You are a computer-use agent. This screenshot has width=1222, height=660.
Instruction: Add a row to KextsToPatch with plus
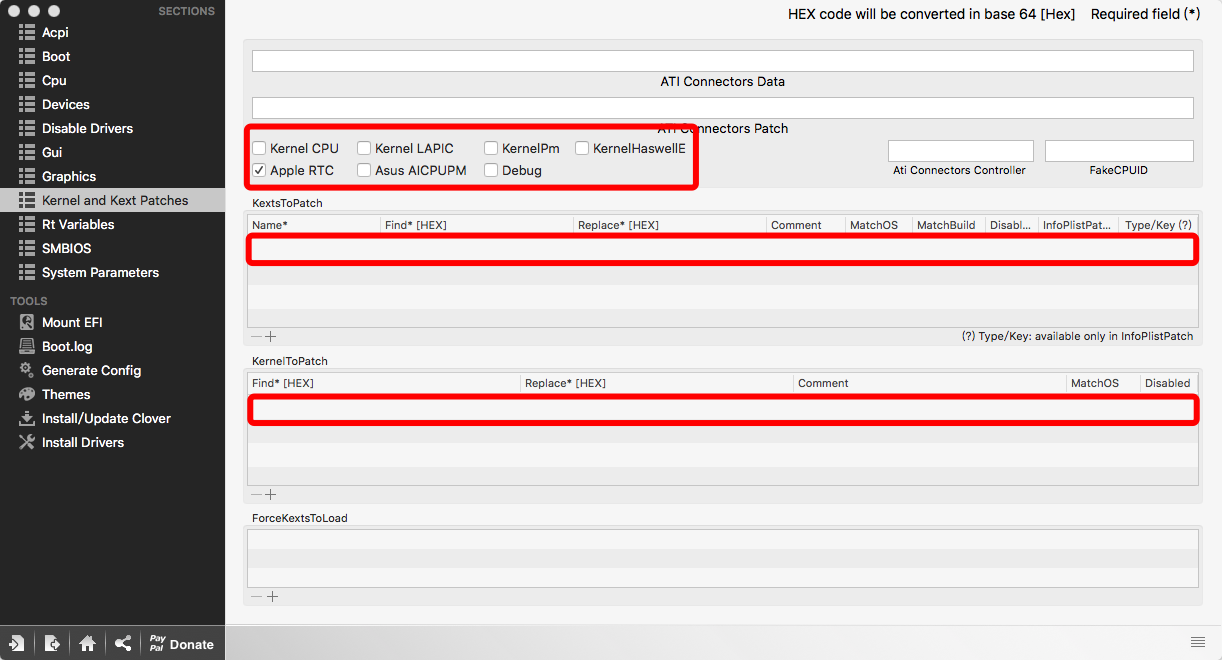[x=271, y=337]
